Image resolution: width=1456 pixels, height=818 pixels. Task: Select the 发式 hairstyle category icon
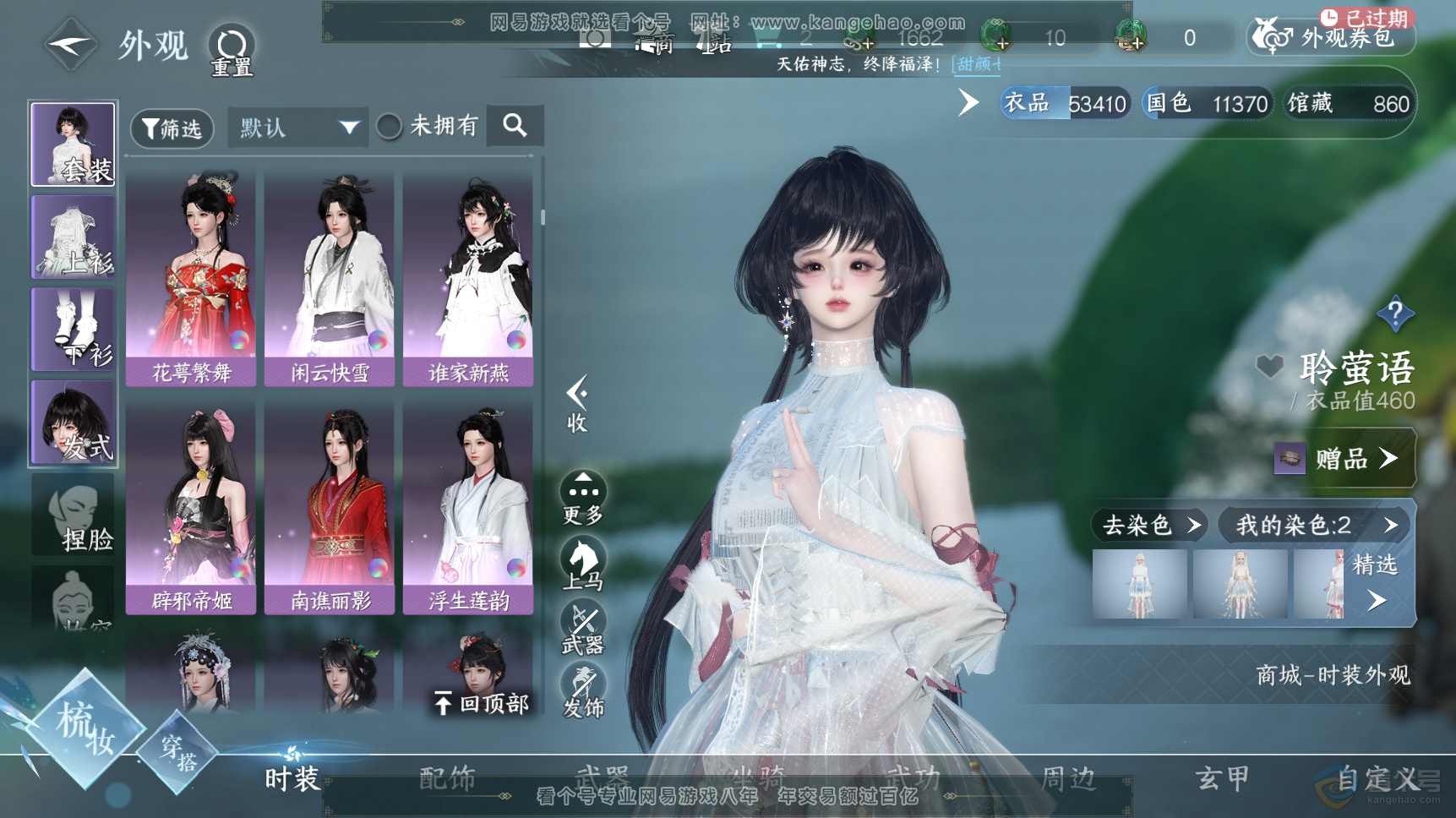click(x=74, y=422)
